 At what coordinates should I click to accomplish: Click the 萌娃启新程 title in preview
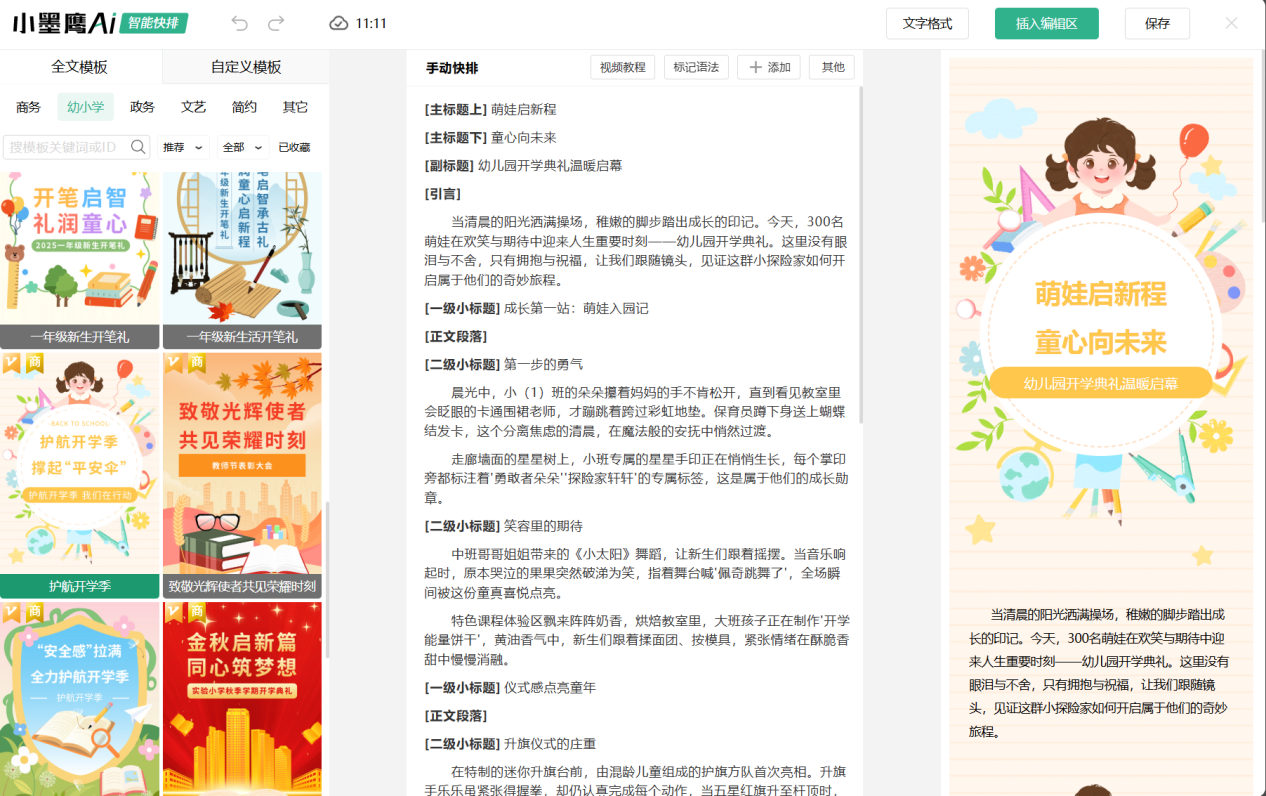(x=1101, y=294)
